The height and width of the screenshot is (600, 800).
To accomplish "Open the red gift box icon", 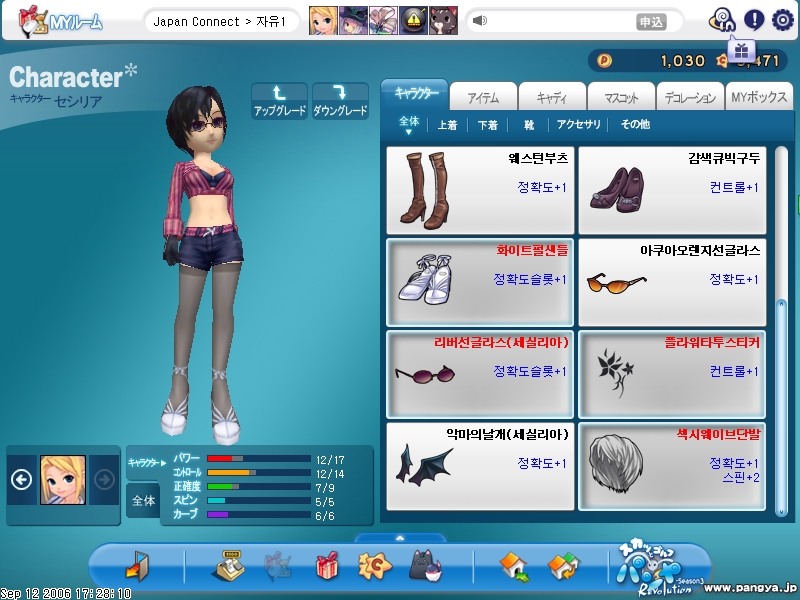I will click(327, 568).
